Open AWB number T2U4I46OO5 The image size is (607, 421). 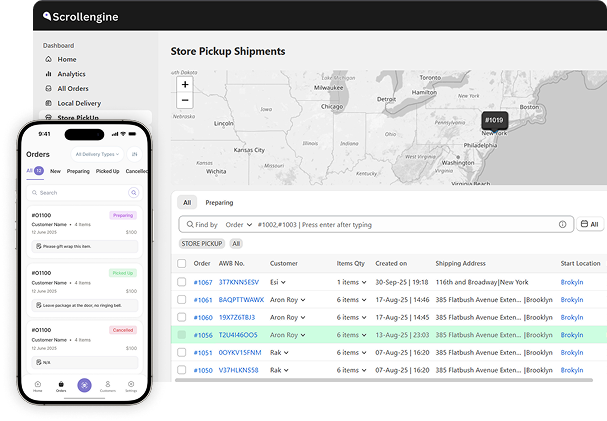pyautogui.click(x=238, y=335)
